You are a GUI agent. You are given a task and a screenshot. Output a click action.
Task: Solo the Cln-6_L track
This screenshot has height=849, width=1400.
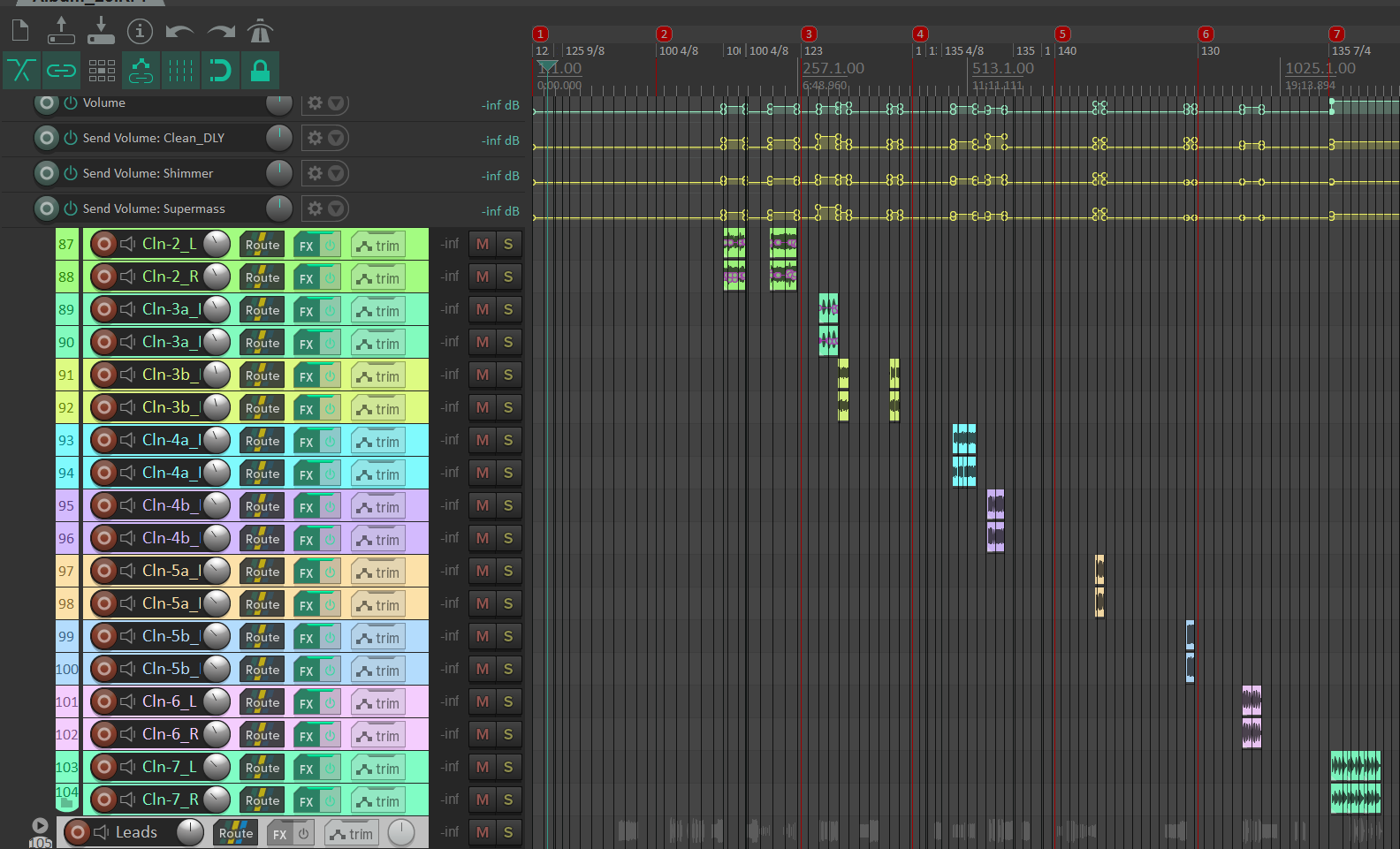point(508,701)
